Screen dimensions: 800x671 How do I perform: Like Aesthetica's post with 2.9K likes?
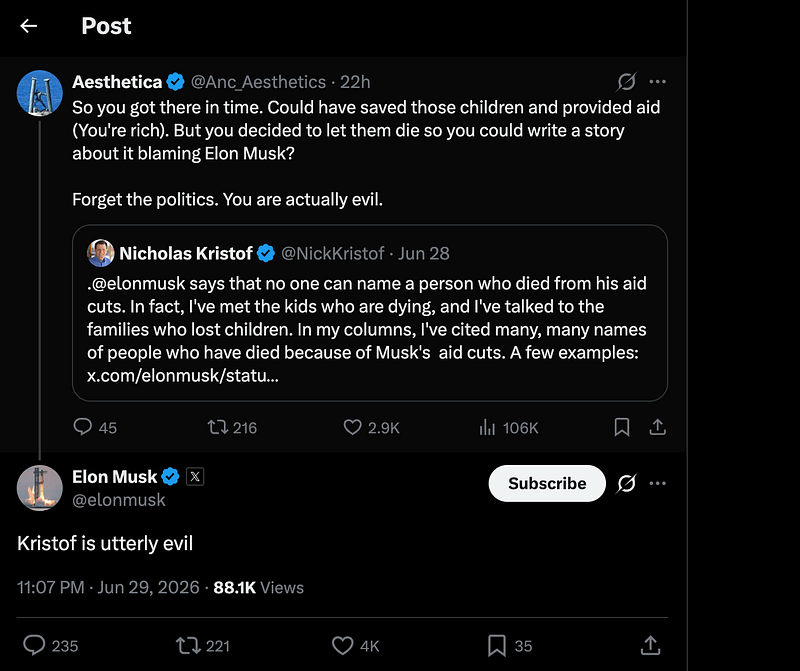pyautogui.click(x=371, y=427)
